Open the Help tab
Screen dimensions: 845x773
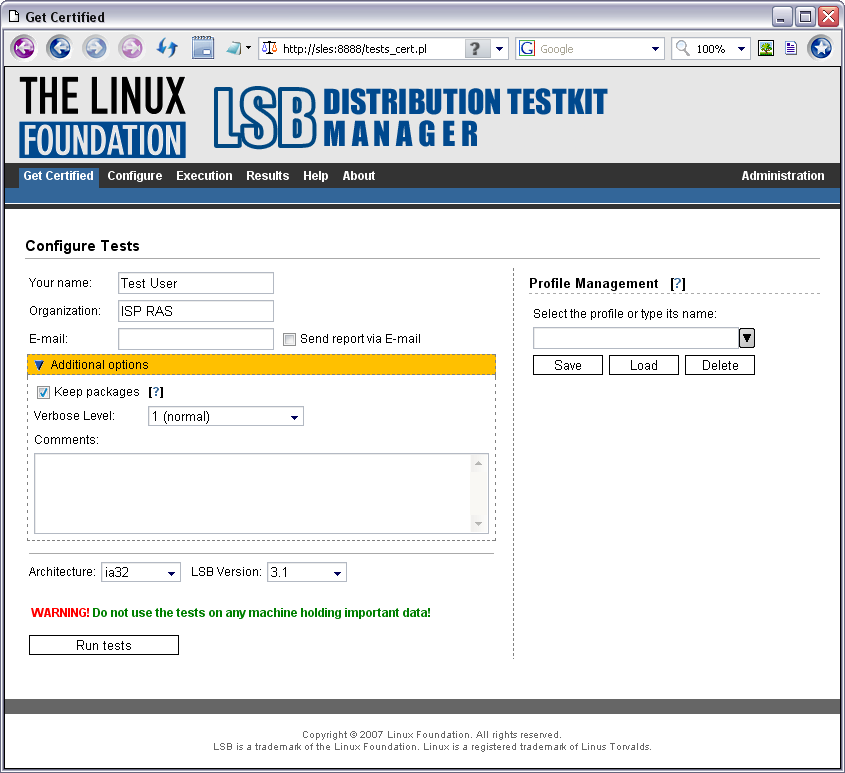click(316, 176)
